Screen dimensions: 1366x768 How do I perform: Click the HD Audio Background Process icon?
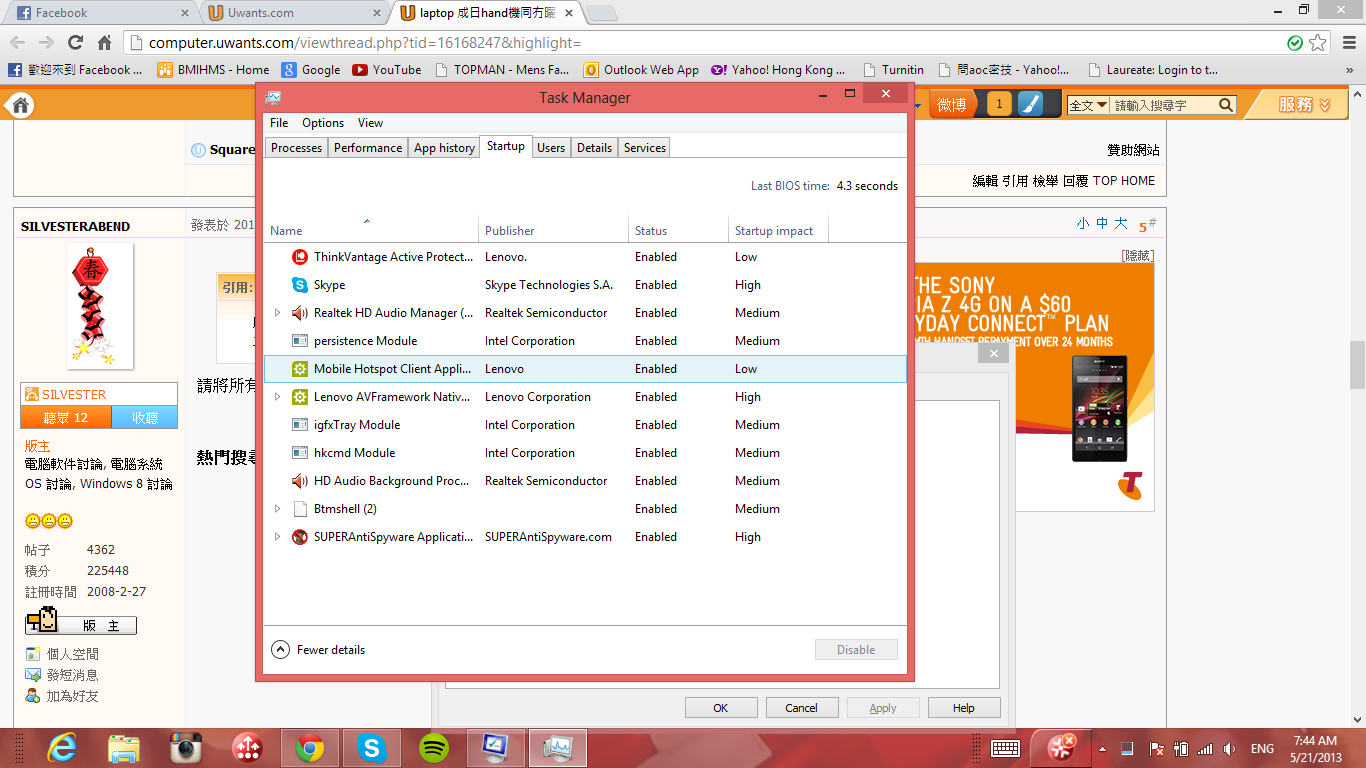pyautogui.click(x=299, y=481)
